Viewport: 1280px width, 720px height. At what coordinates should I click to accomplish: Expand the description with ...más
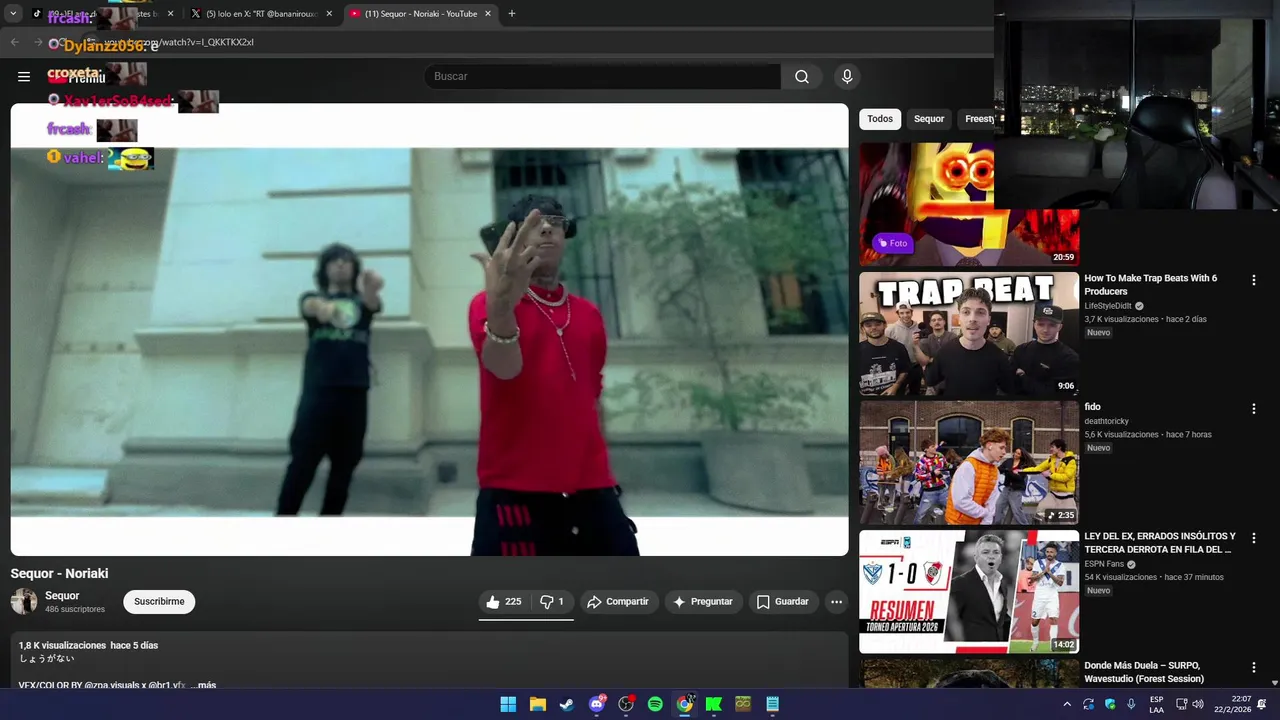[203, 686]
